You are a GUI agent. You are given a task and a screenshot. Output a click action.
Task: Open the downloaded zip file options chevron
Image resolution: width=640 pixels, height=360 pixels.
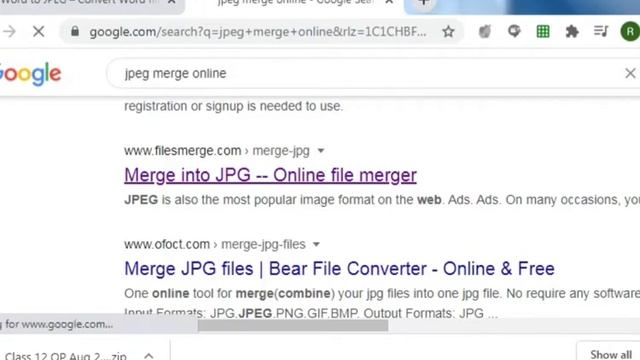[149, 356]
